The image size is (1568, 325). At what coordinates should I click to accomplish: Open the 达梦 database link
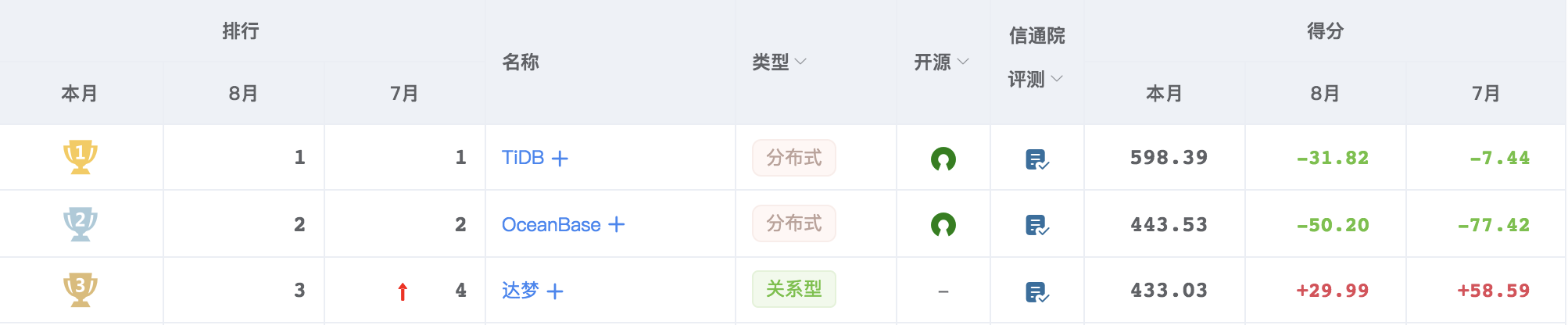[x=521, y=291]
